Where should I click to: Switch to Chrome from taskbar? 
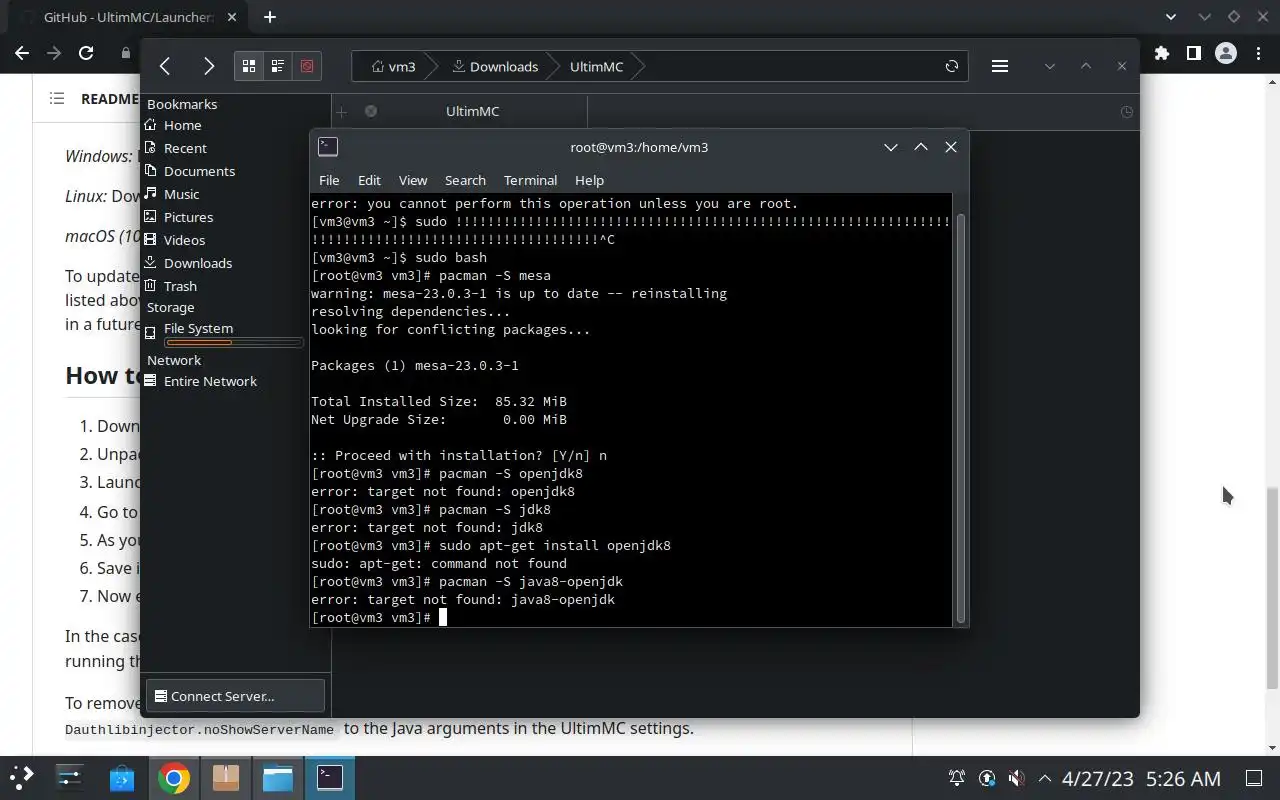(x=174, y=777)
